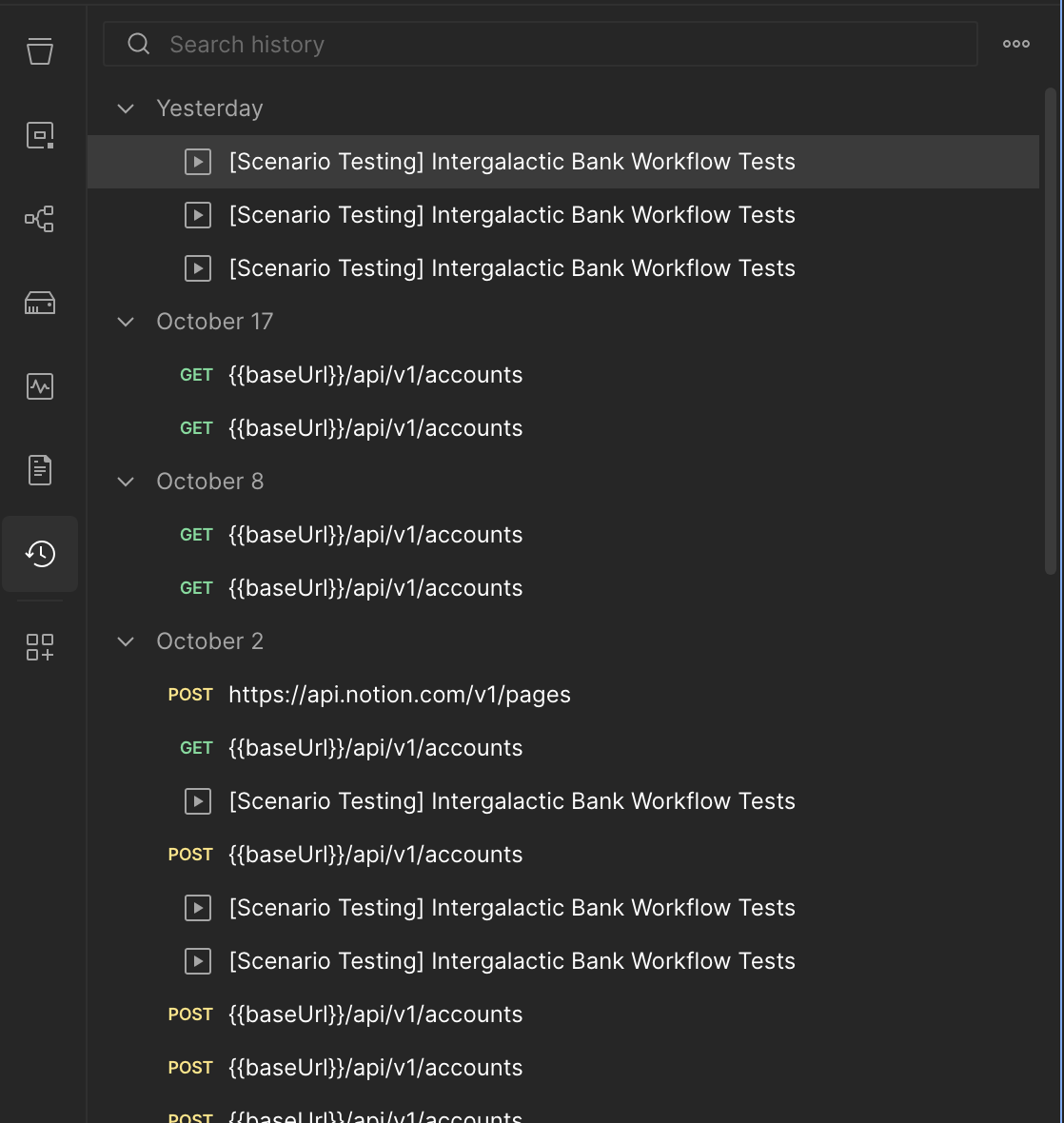Click the grid-plus configure sidebar icon
The width and height of the screenshot is (1064, 1123).
point(40,647)
